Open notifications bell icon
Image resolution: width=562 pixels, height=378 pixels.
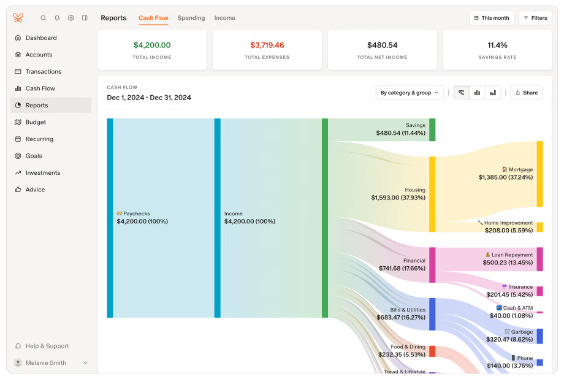[57, 18]
